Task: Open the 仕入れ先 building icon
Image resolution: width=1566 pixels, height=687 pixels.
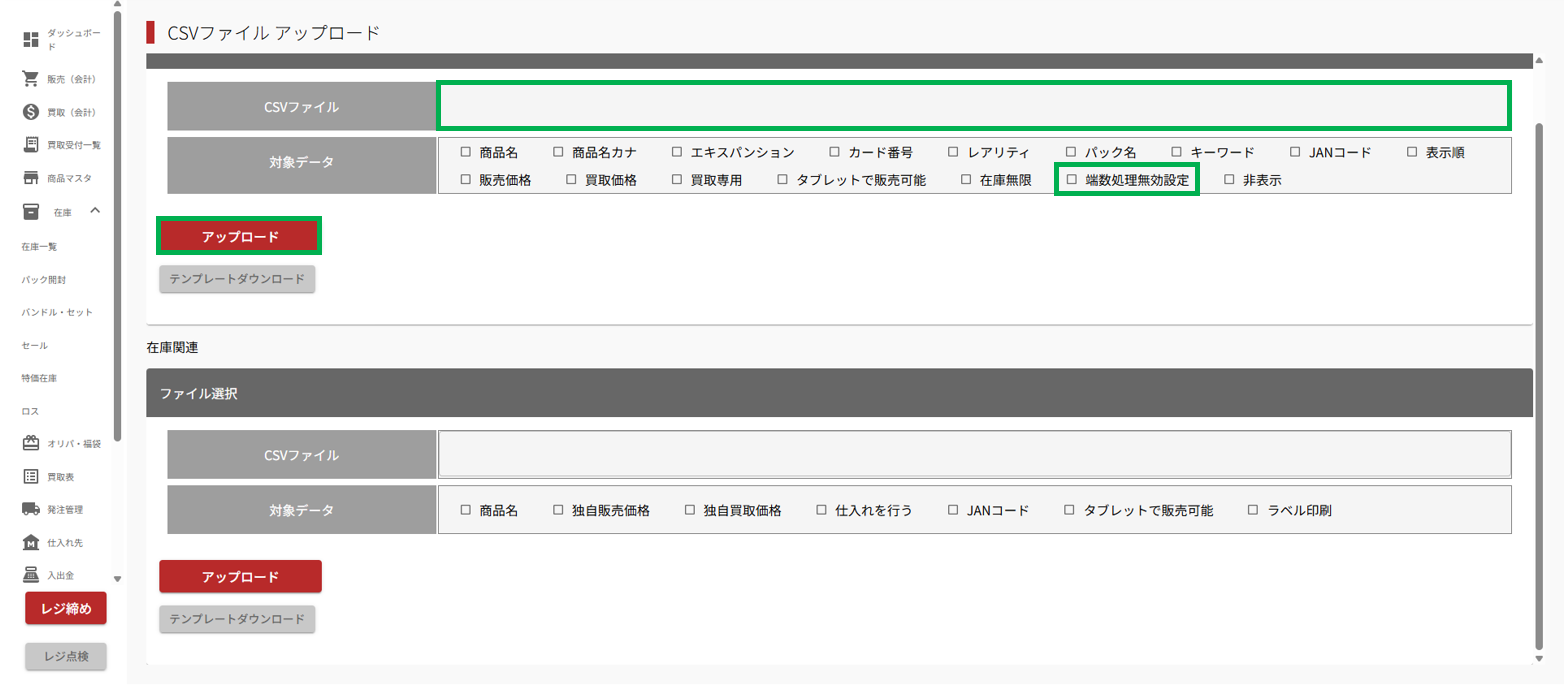Action: tap(31, 542)
